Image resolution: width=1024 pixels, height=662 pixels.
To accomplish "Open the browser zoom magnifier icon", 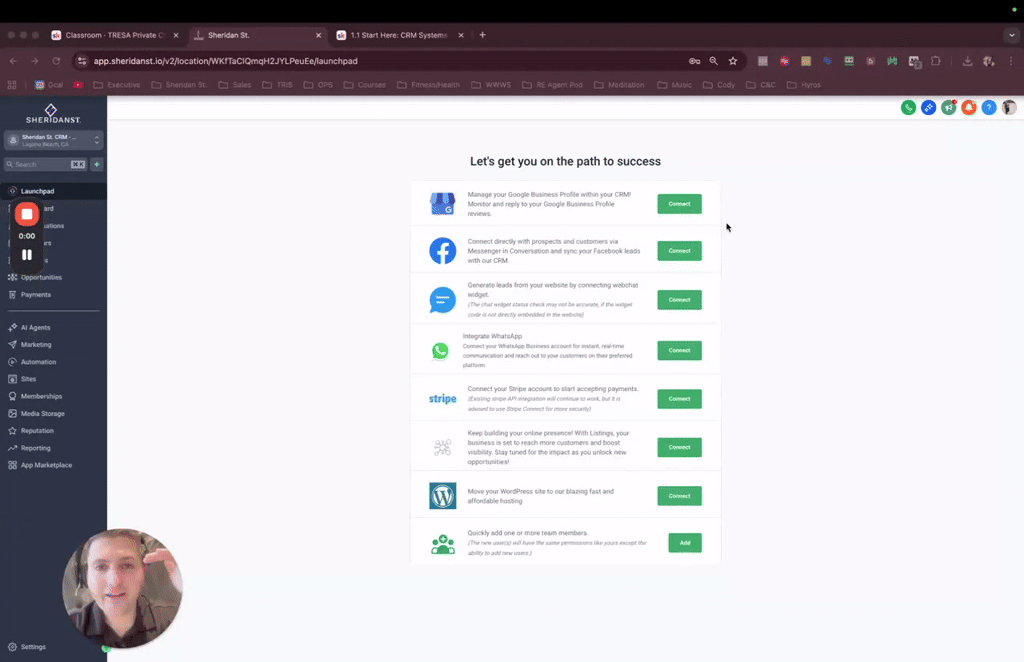I will coord(713,61).
